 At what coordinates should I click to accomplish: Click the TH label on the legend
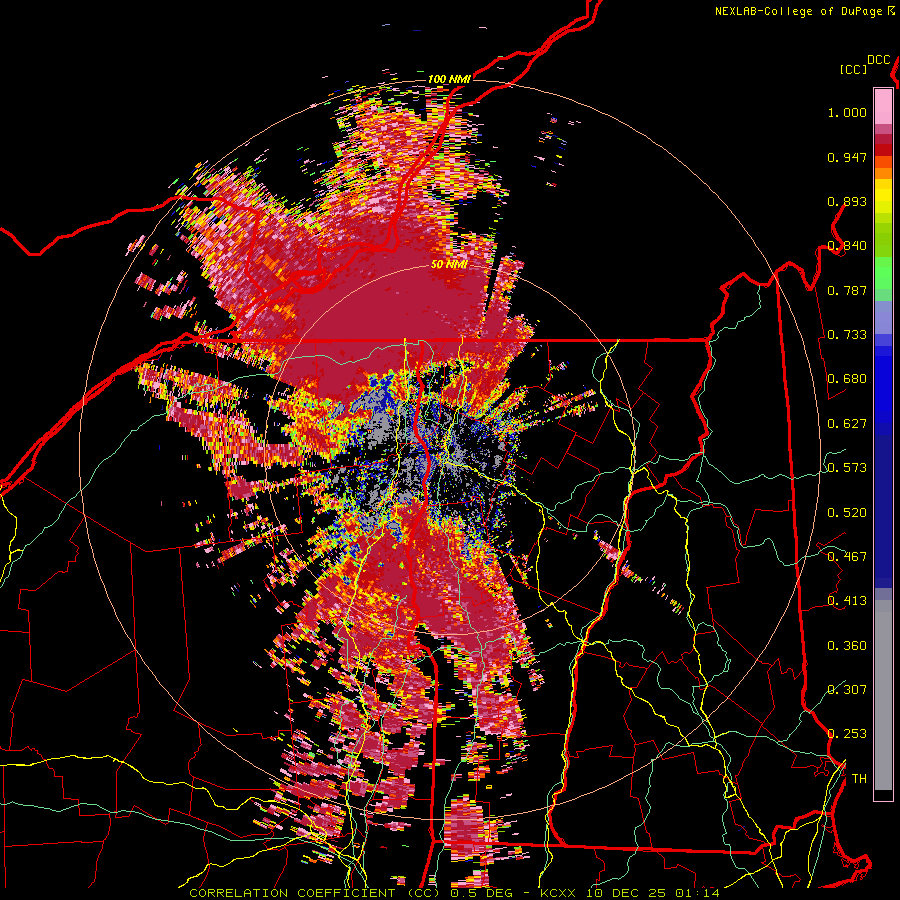859,779
